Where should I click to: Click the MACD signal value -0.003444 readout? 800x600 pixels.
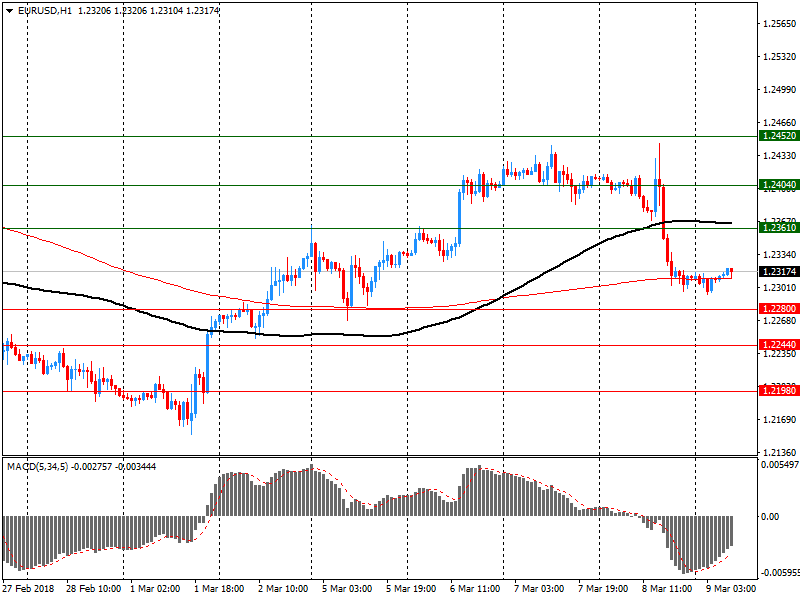(x=136, y=466)
